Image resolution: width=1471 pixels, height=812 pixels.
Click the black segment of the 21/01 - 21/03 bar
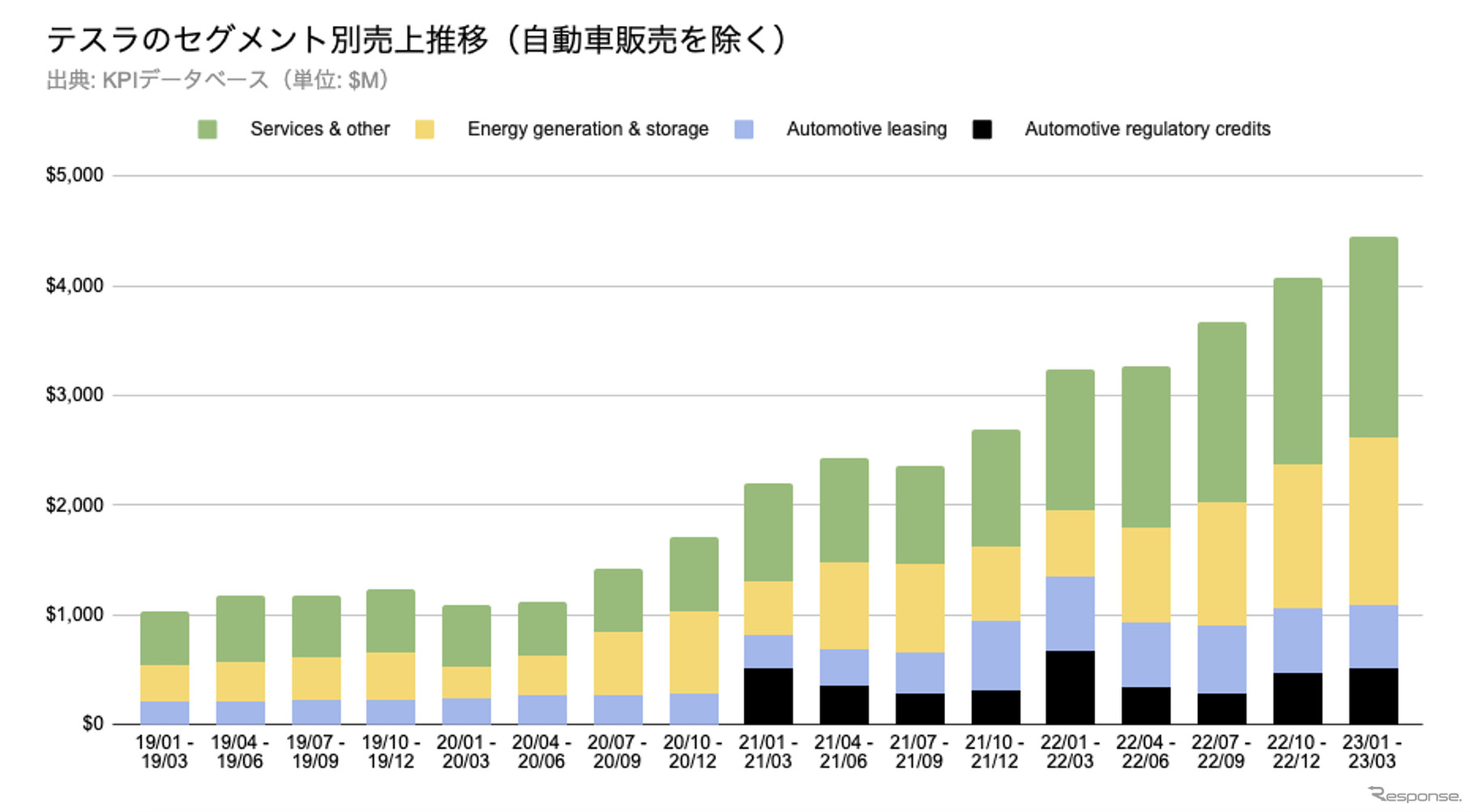tap(768, 695)
